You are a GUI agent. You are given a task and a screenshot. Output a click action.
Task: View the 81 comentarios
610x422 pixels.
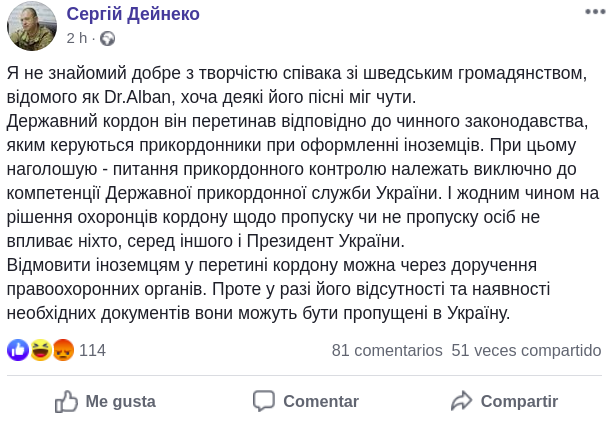tap(386, 350)
